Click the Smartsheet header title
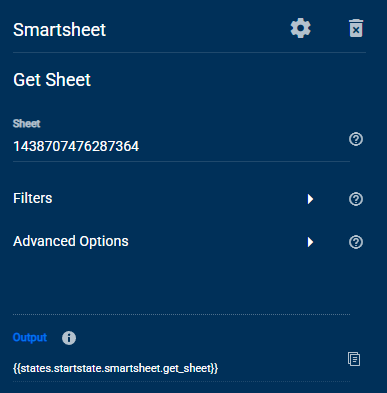Image resolution: width=387 pixels, height=393 pixels. [x=59, y=30]
